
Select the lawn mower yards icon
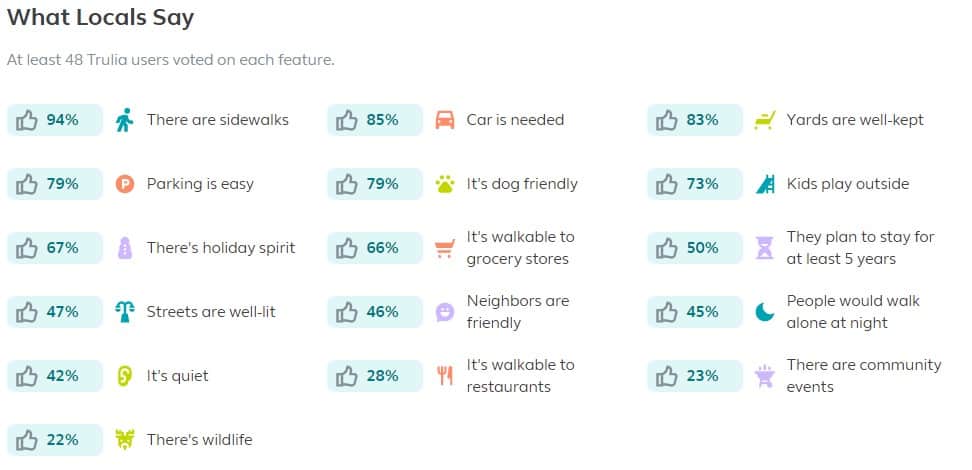[x=764, y=120]
